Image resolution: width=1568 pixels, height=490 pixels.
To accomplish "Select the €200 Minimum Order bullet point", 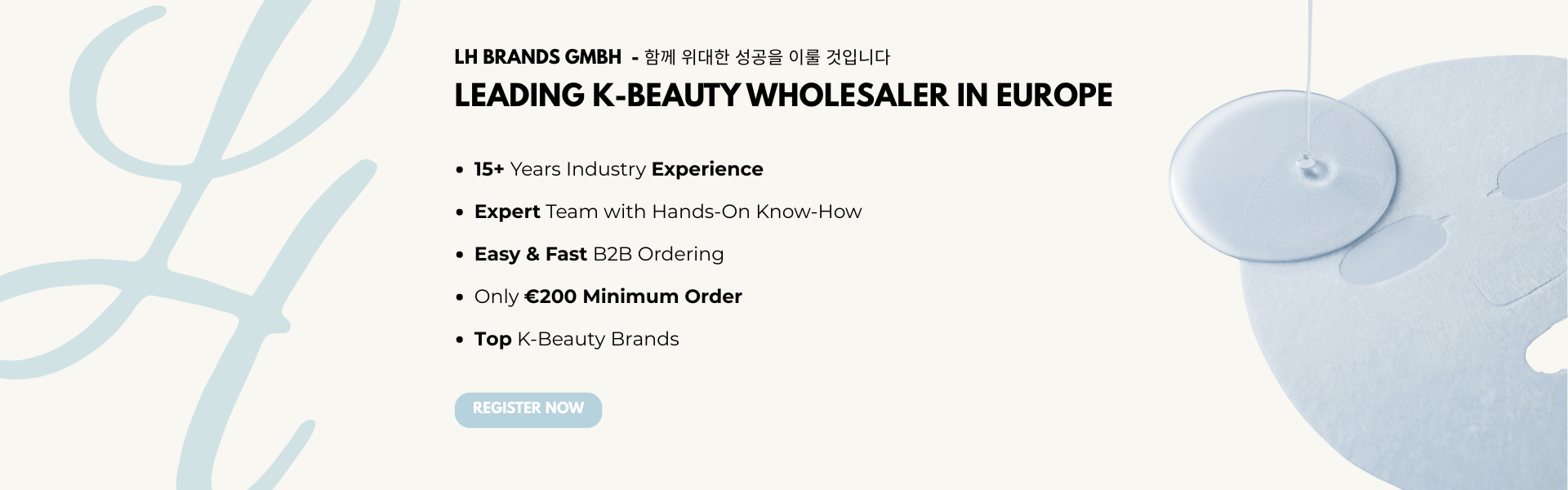I will (x=608, y=297).
